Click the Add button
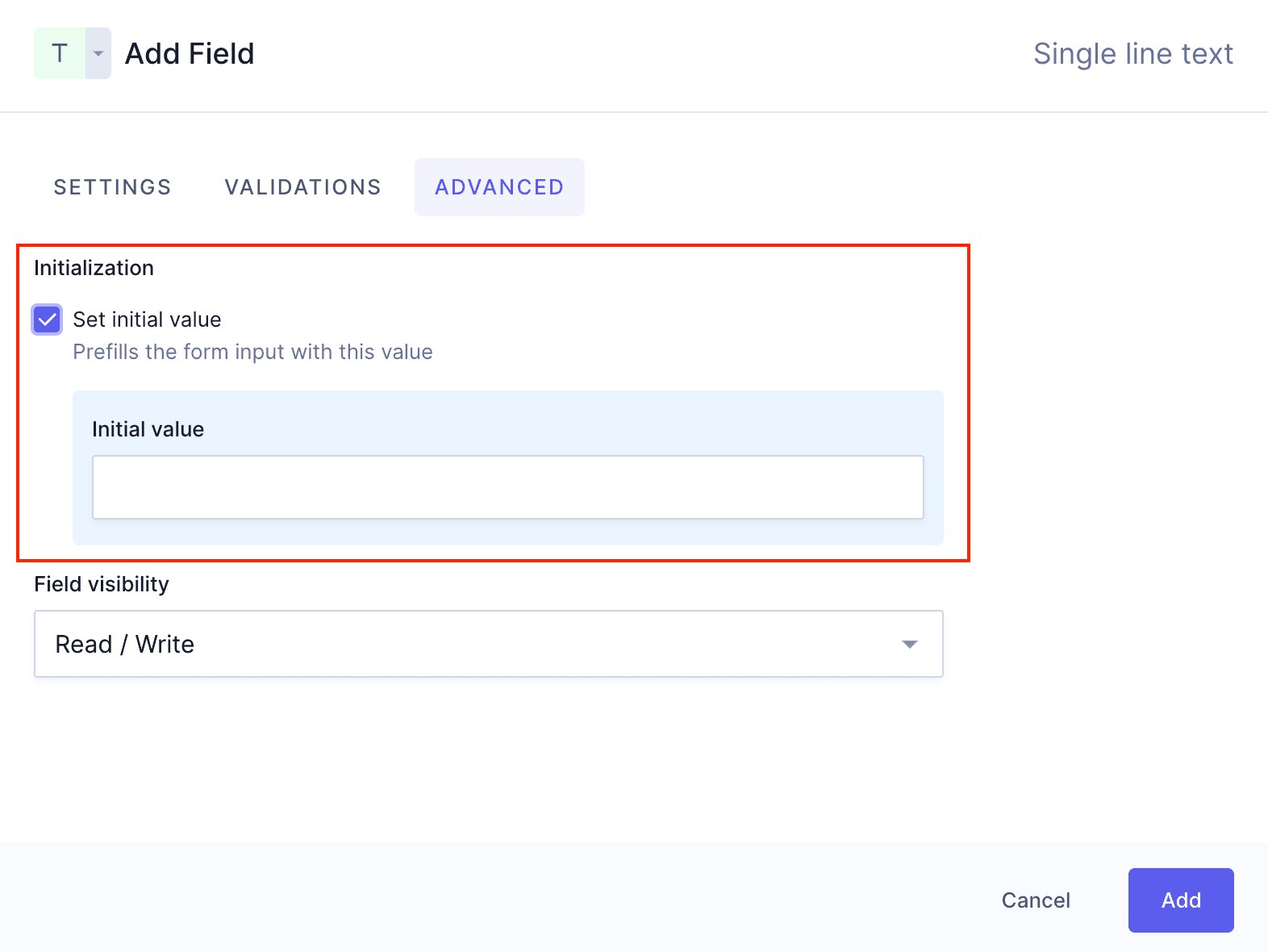Viewport: 1268px width, 952px height. pyautogui.click(x=1180, y=900)
